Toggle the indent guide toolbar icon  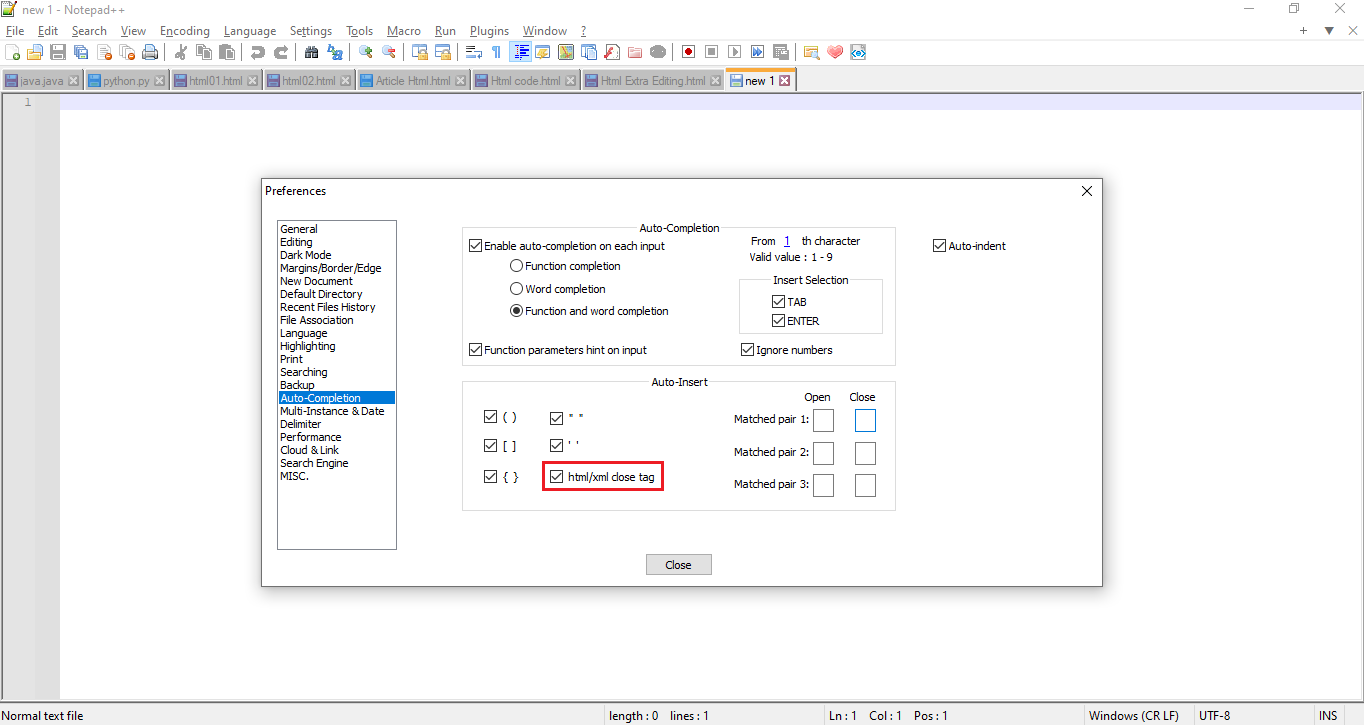tap(521, 52)
